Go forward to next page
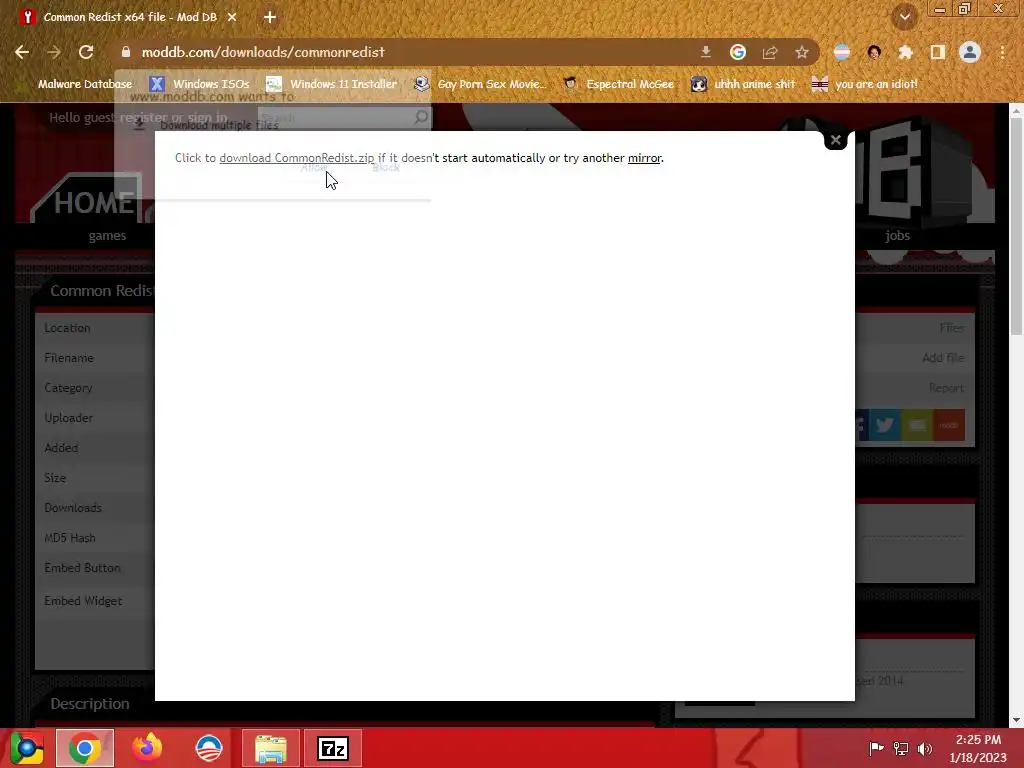Viewport: 1024px width, 768px height. pos(54,52)
